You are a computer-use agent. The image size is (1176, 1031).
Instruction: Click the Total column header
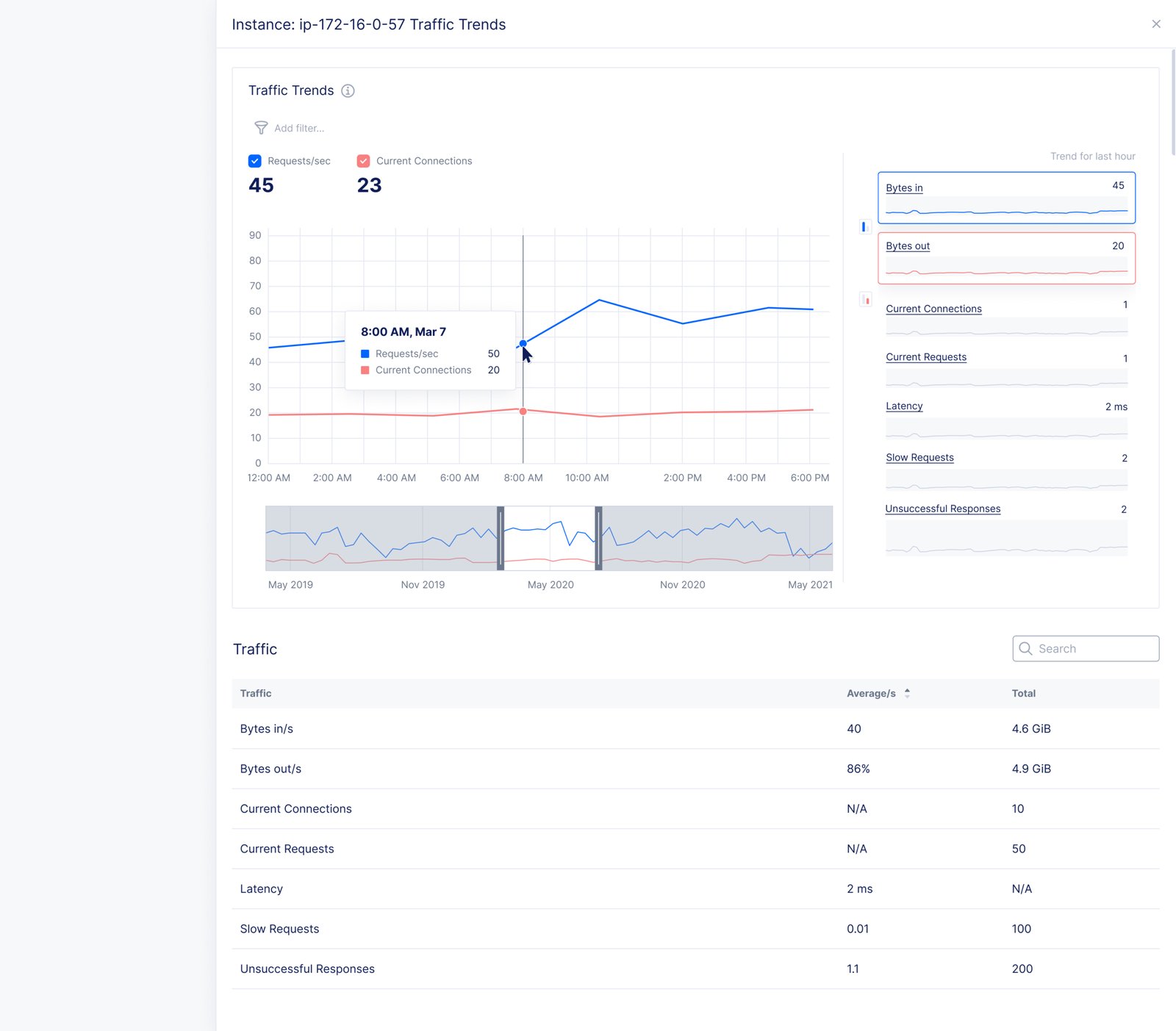click(x=1023, y=693)
